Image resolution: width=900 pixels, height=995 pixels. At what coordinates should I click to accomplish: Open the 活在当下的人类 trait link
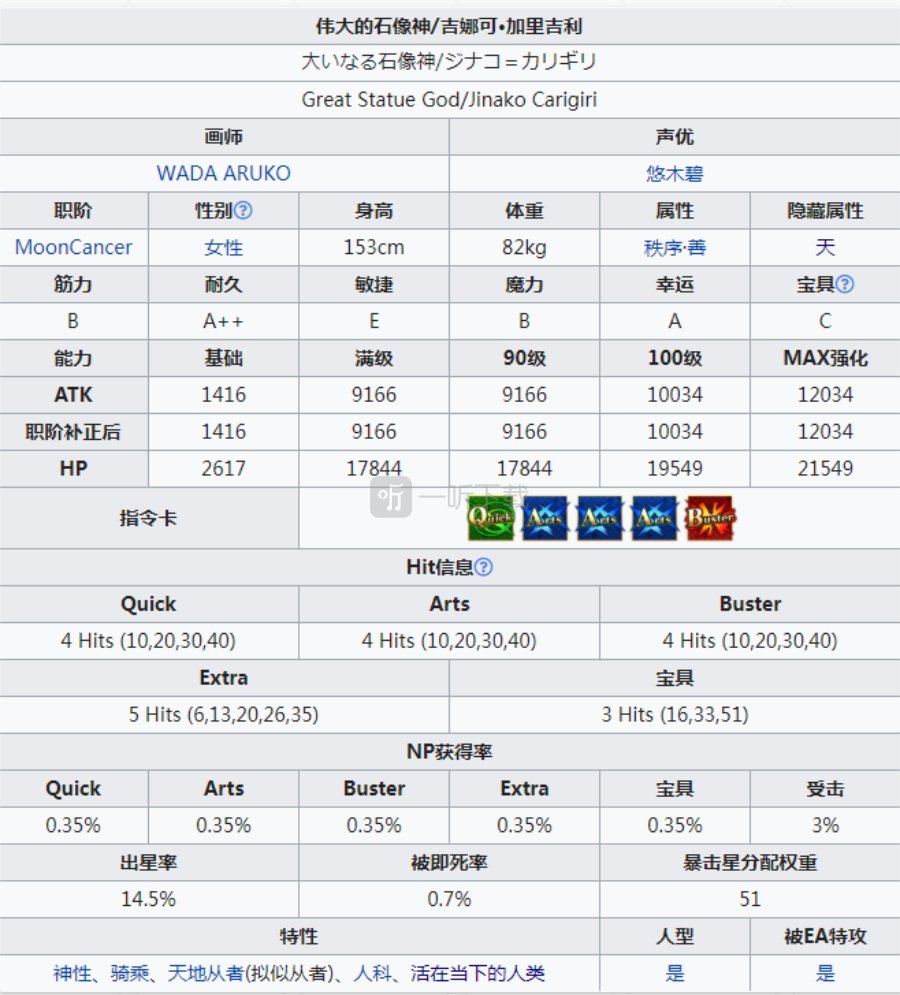click(x=477, y=973)
